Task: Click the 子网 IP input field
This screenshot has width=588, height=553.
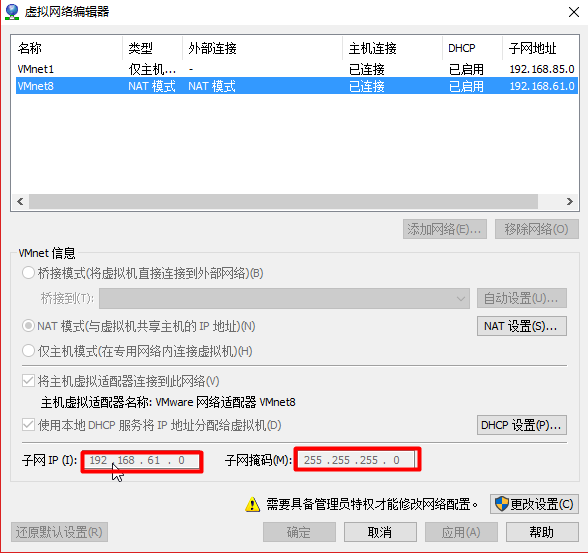Action: 142,460
